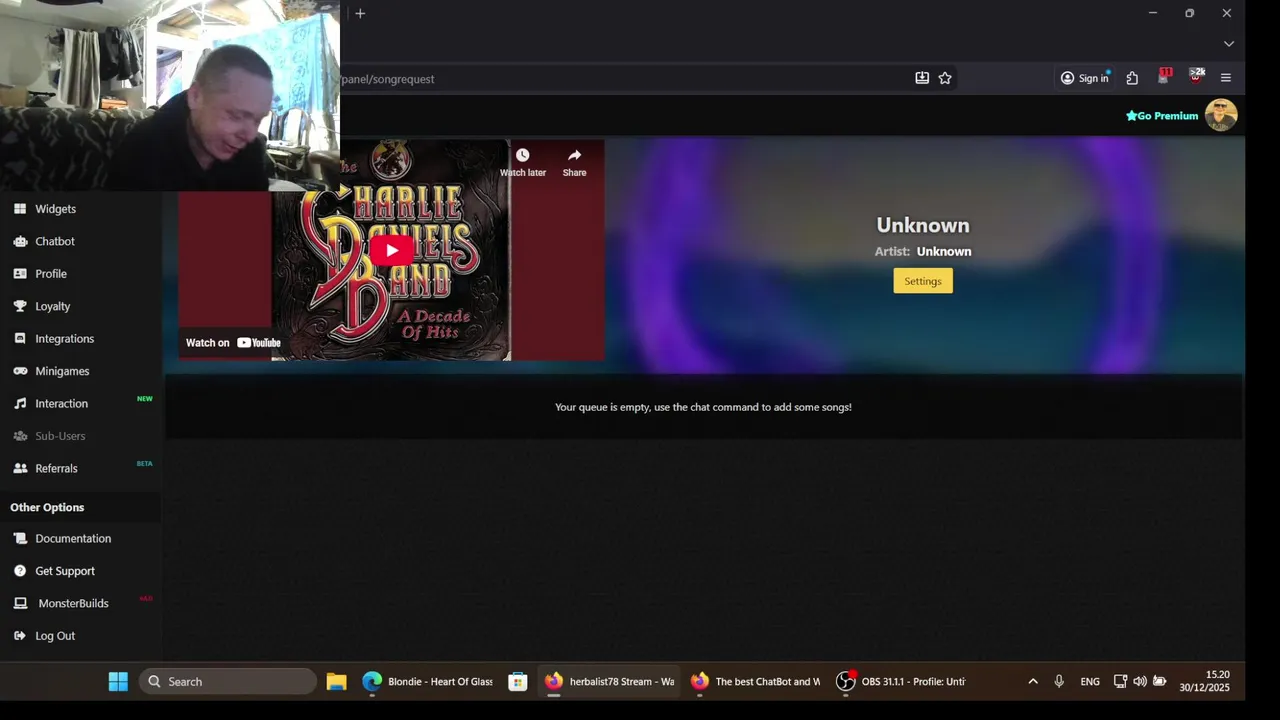Switch to OBS 31.1.1 taskbar window
The image size is (1280, 720).
click(901, 681)
